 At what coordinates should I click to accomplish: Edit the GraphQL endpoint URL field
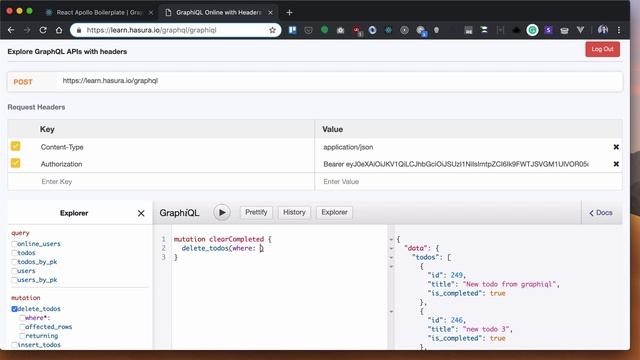(339, 81)
